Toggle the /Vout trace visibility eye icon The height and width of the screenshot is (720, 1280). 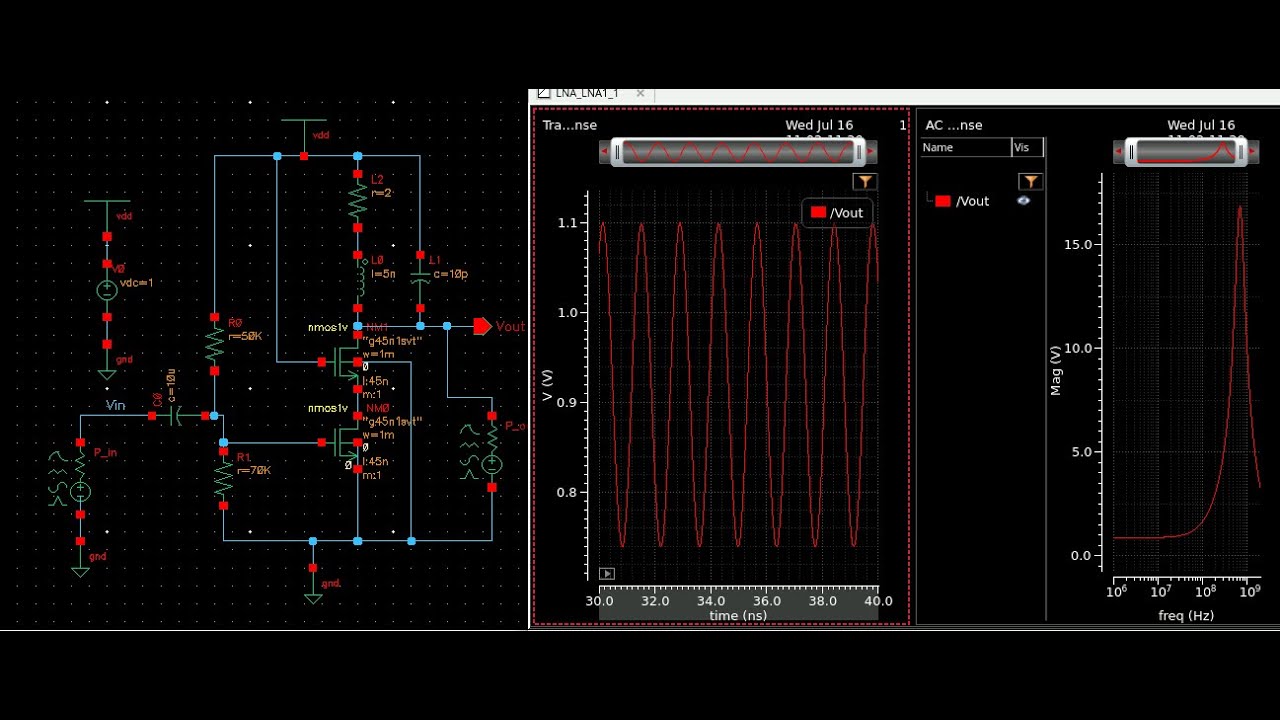coord(1023,200)
